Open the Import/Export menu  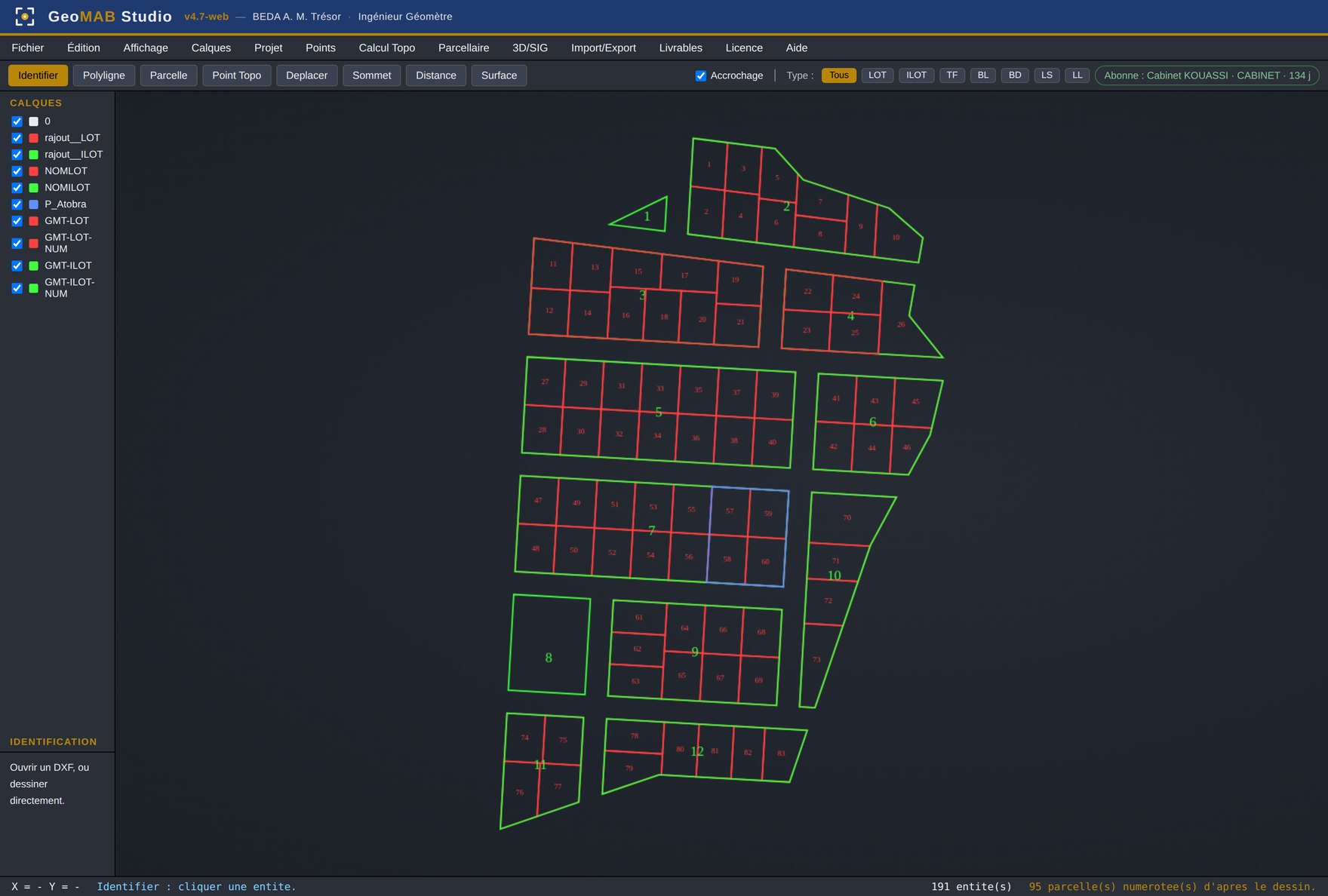click(x=603, y=48)
